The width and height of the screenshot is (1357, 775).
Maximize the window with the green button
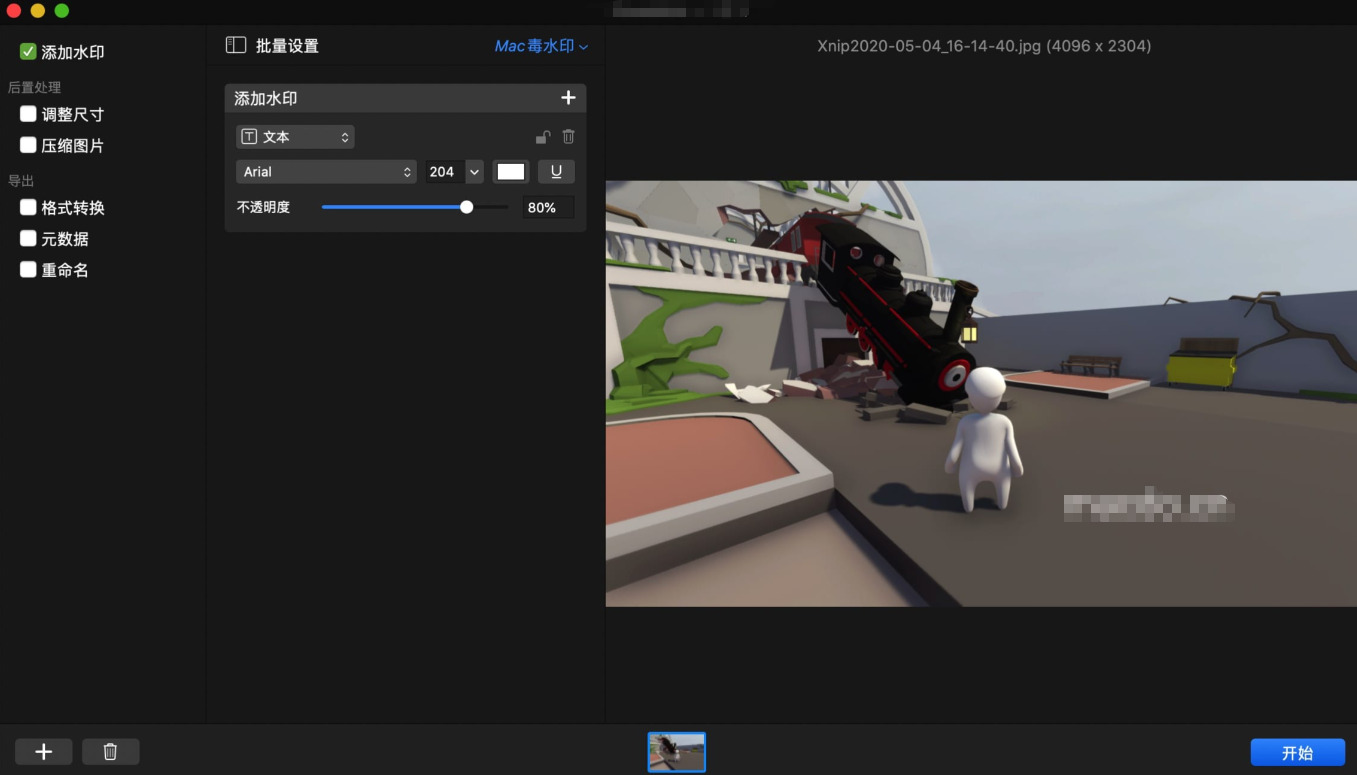click(62, 10)
